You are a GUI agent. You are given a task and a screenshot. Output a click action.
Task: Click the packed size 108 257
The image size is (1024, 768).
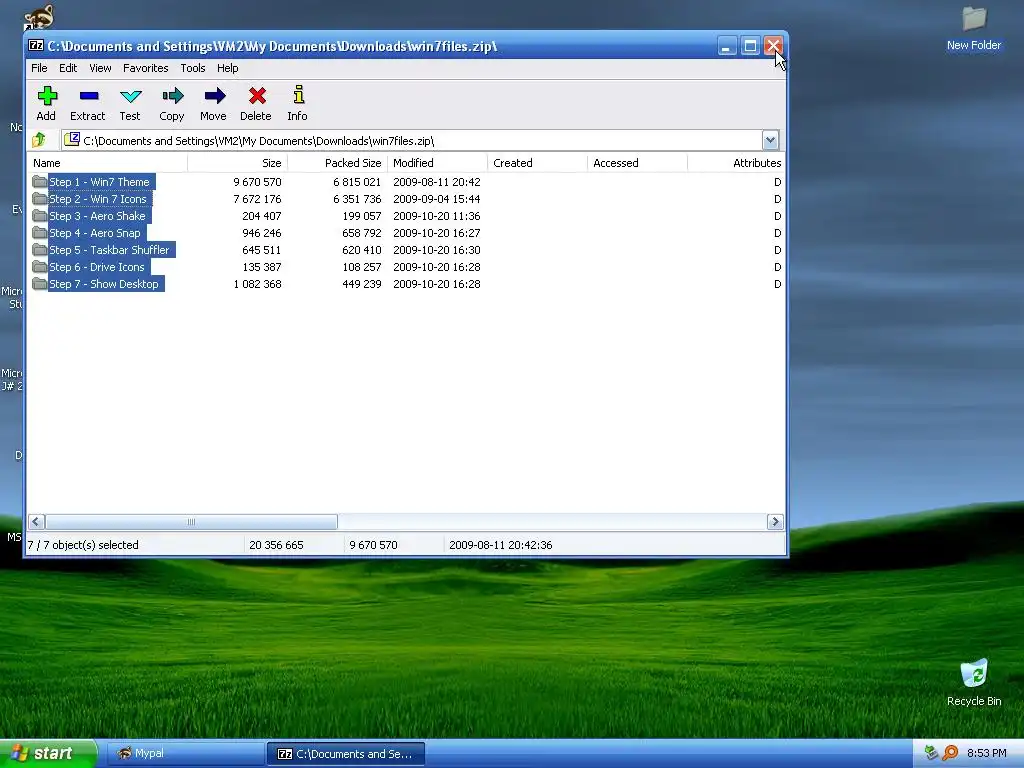362,267
